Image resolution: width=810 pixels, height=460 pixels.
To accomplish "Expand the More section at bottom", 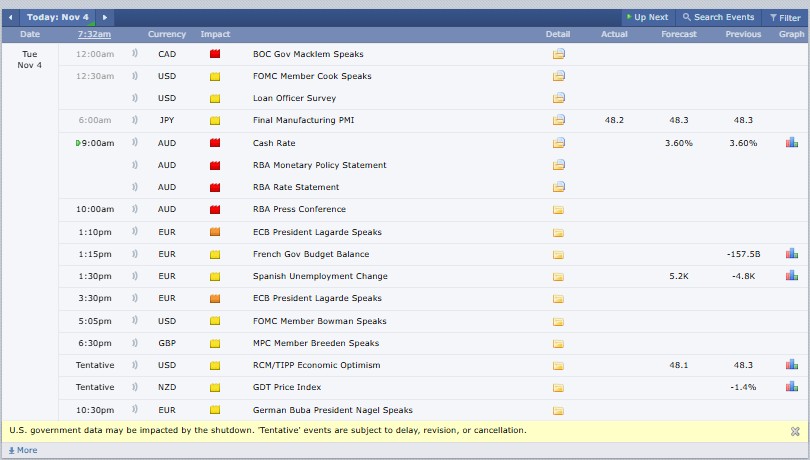I will coord(22,450).
